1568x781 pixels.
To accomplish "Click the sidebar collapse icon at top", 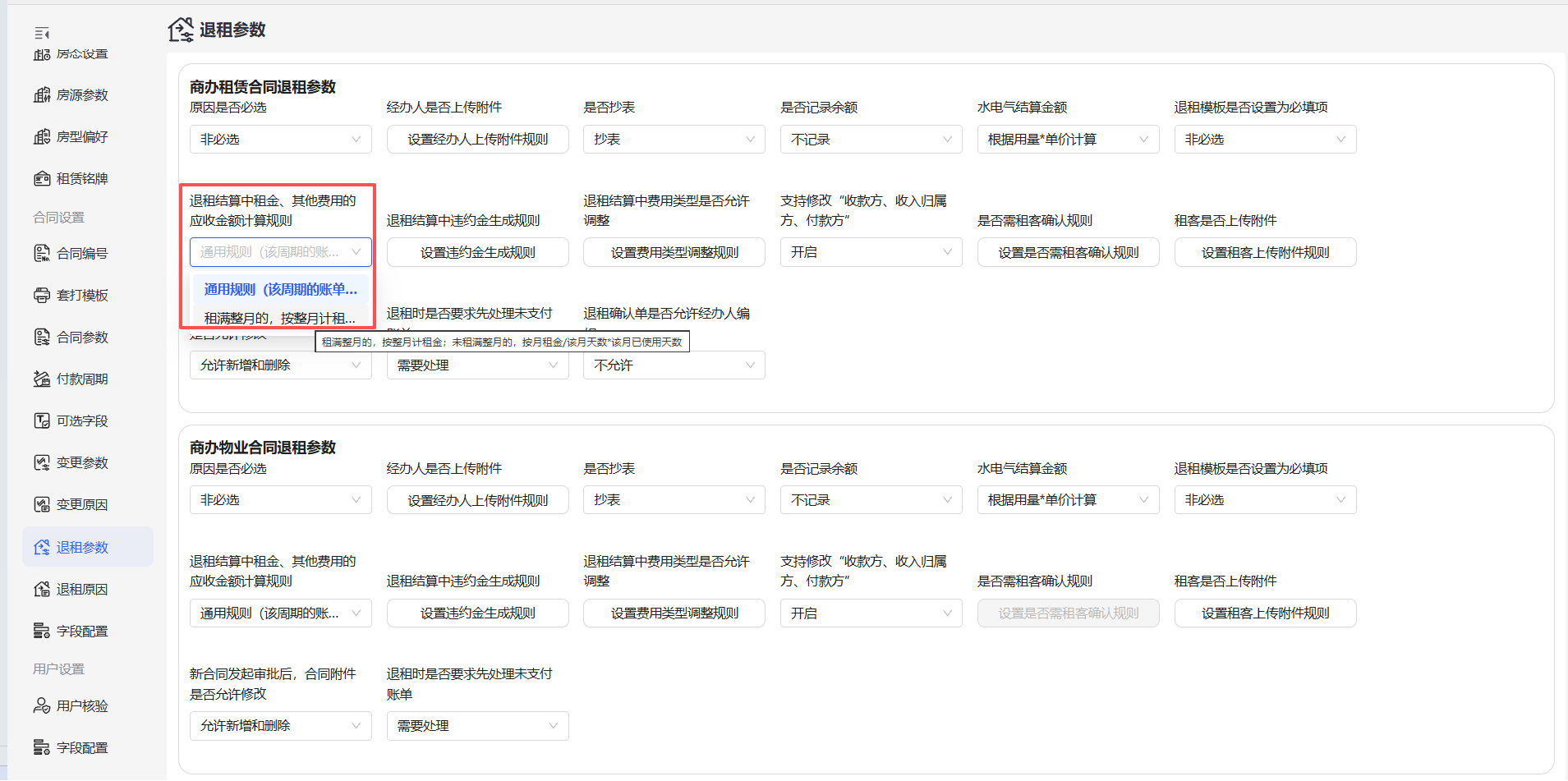I will 42,33.
